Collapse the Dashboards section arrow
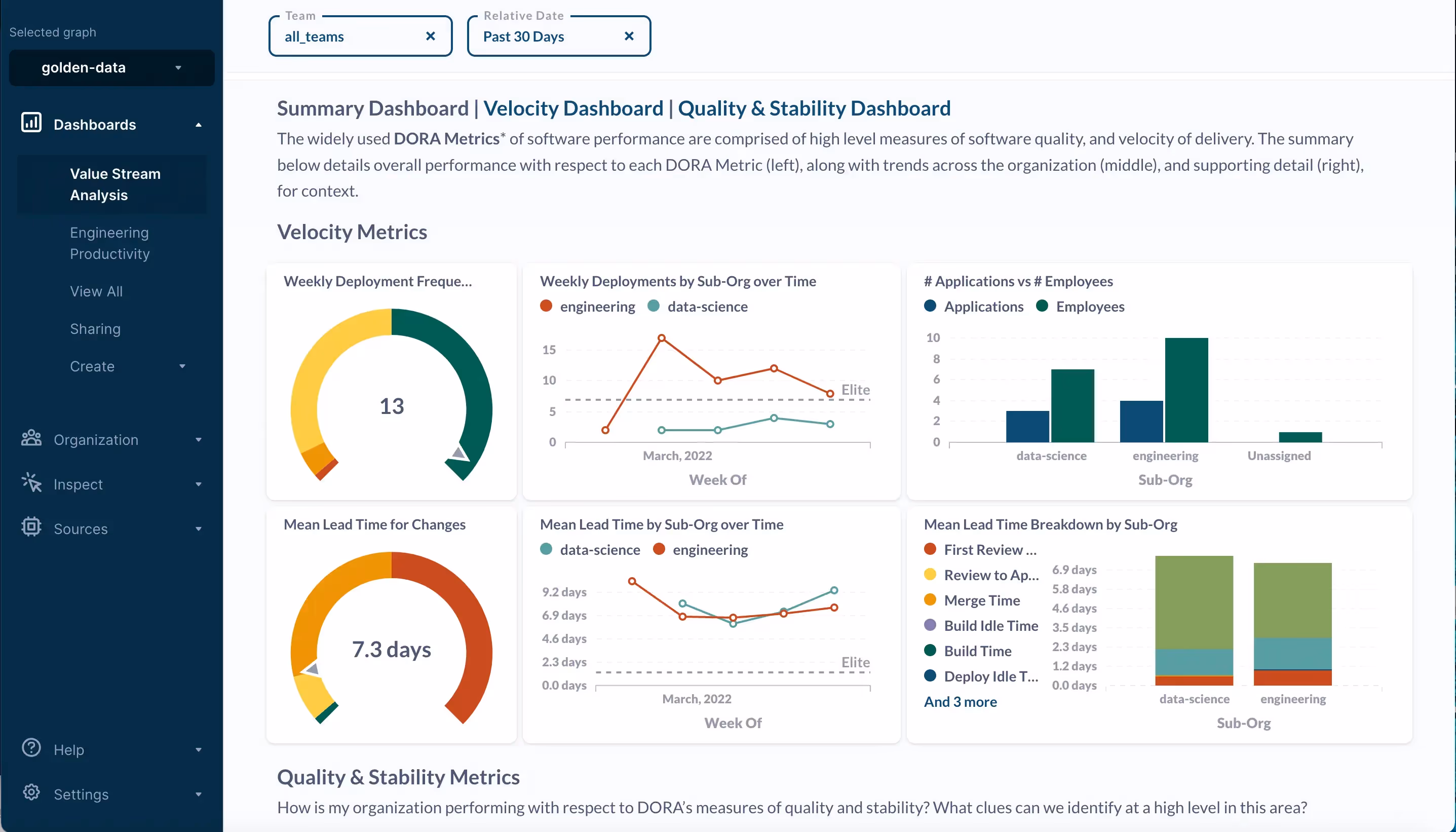This screenshot has height=832, width=1456. pos(198,125)
